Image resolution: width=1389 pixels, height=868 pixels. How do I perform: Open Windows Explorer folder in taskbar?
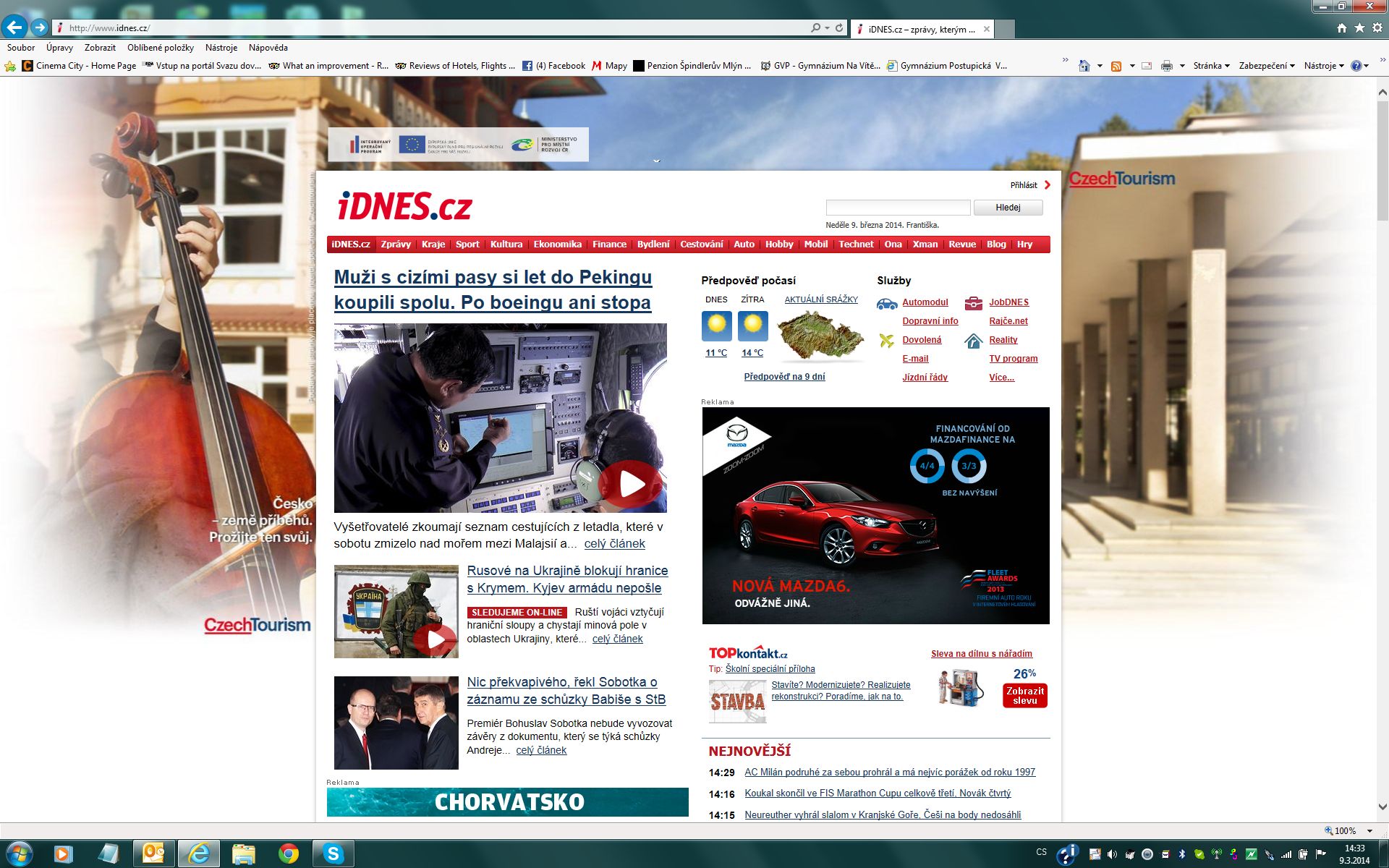pyautogui.click(x=244, y=854)
